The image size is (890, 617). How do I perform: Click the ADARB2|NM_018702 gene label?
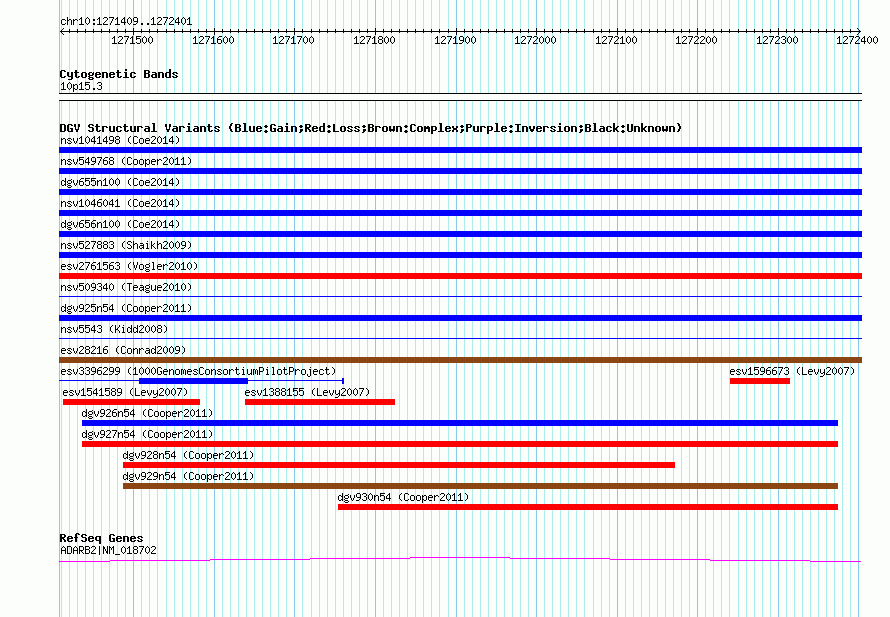click(108, 550)
